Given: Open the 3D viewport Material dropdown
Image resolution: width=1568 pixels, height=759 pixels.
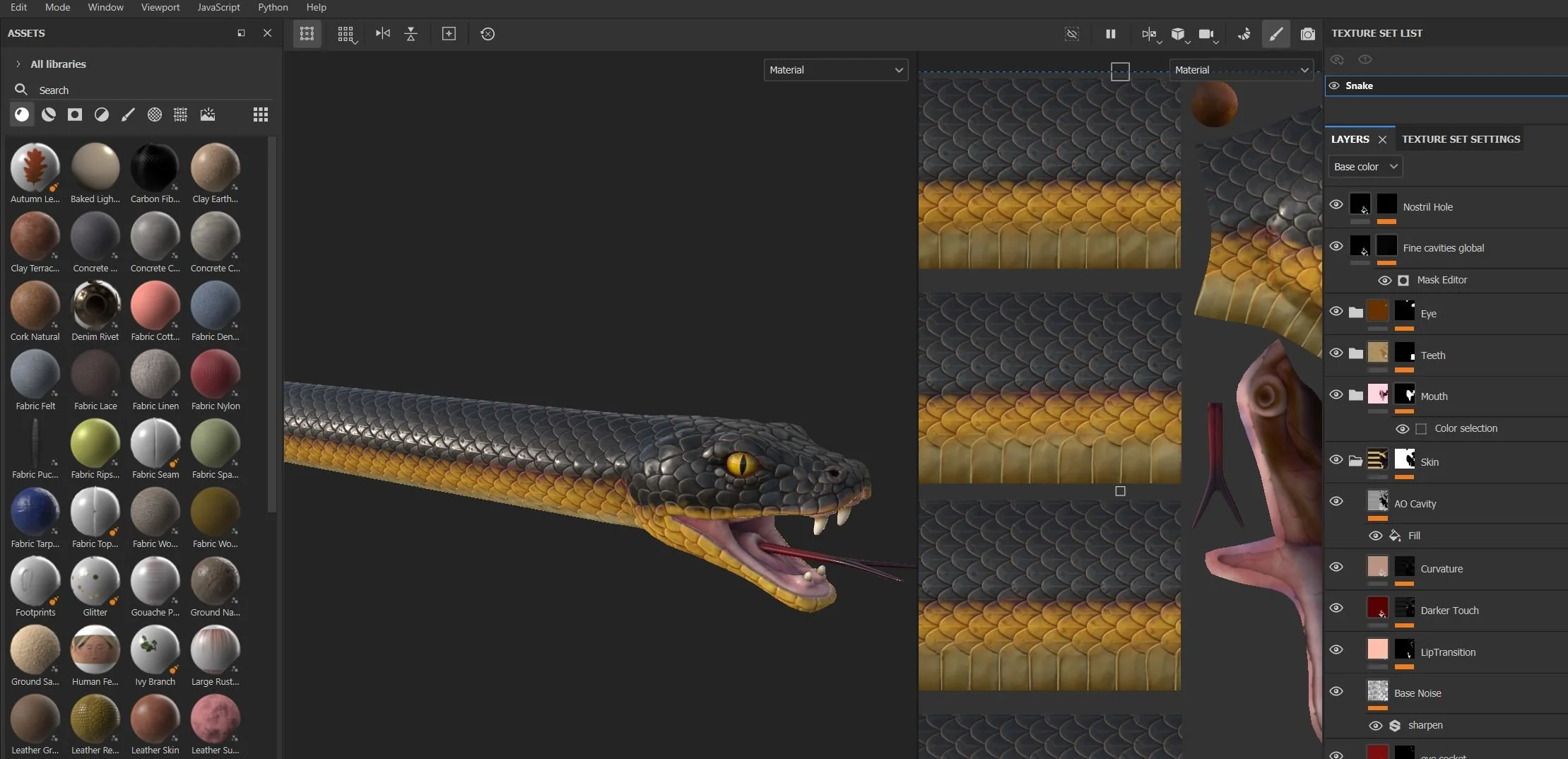Looking at the screenshot, I should pyautogui.click(x=836, y=70).
